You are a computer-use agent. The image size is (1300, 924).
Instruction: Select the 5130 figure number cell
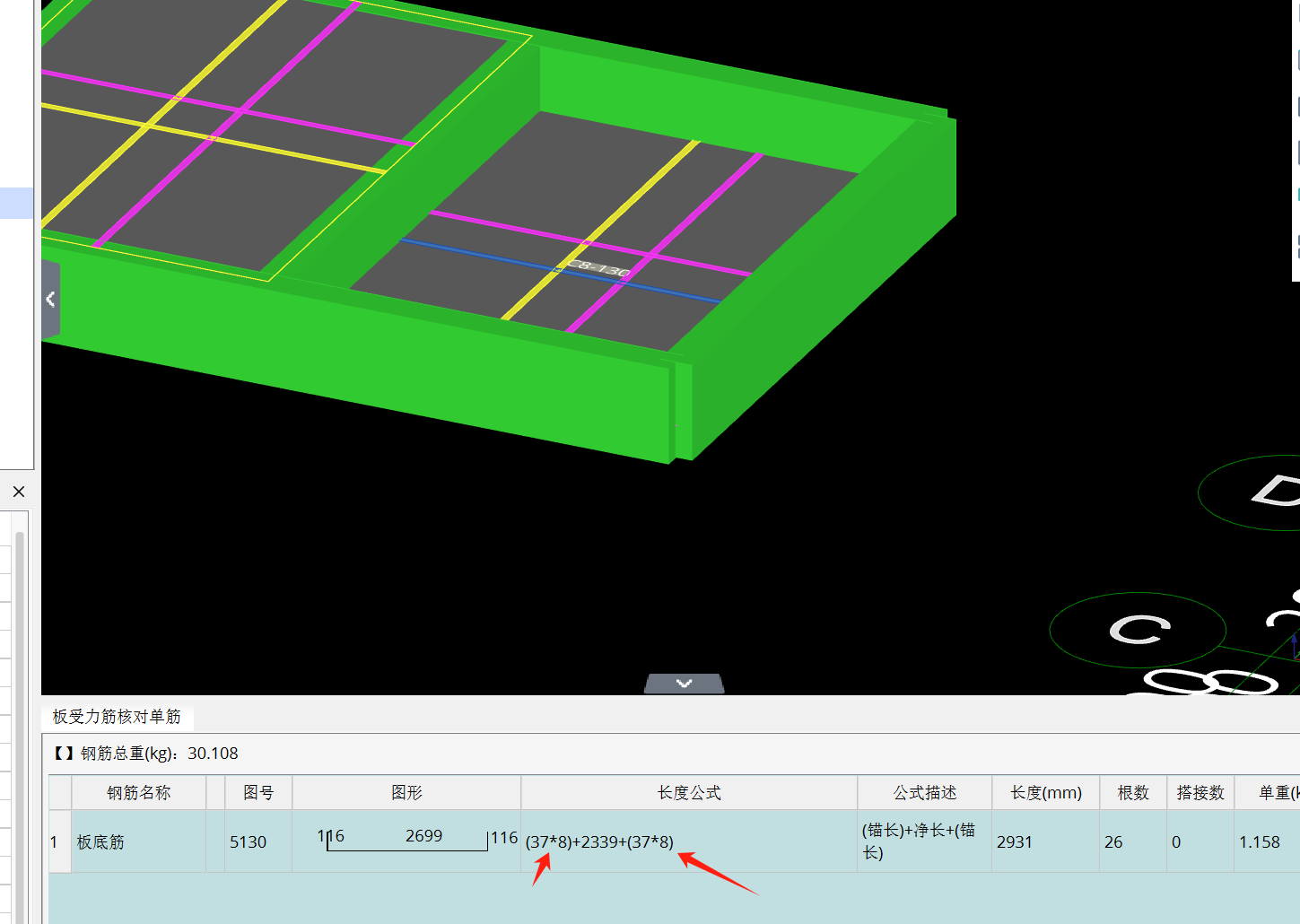tap(258, 841)
